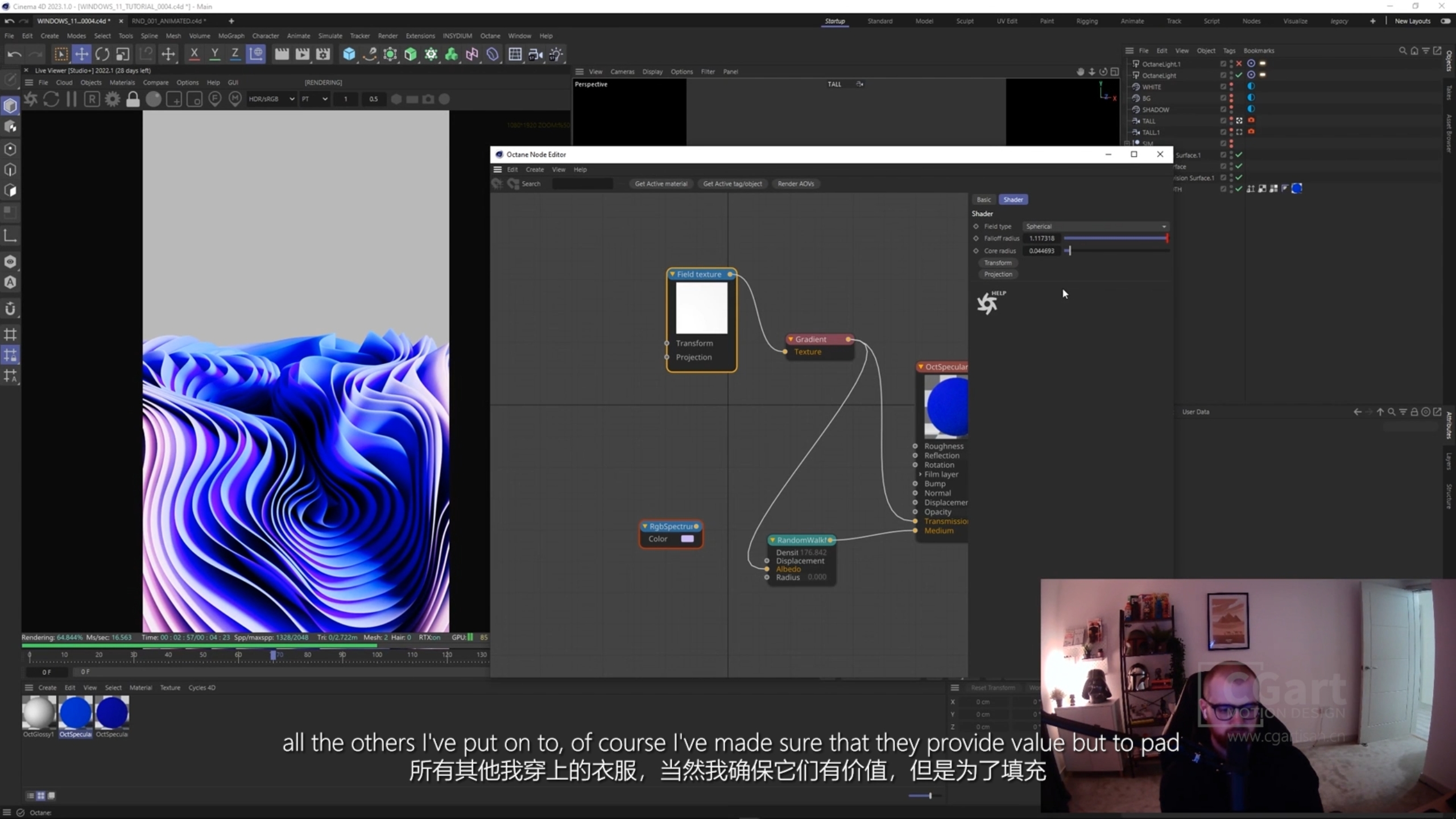Open the Object Manager filter icon
Image resolution: width=1456 pixels, height=819 pixels.
pyautogui.click(x=1426, y=51)
